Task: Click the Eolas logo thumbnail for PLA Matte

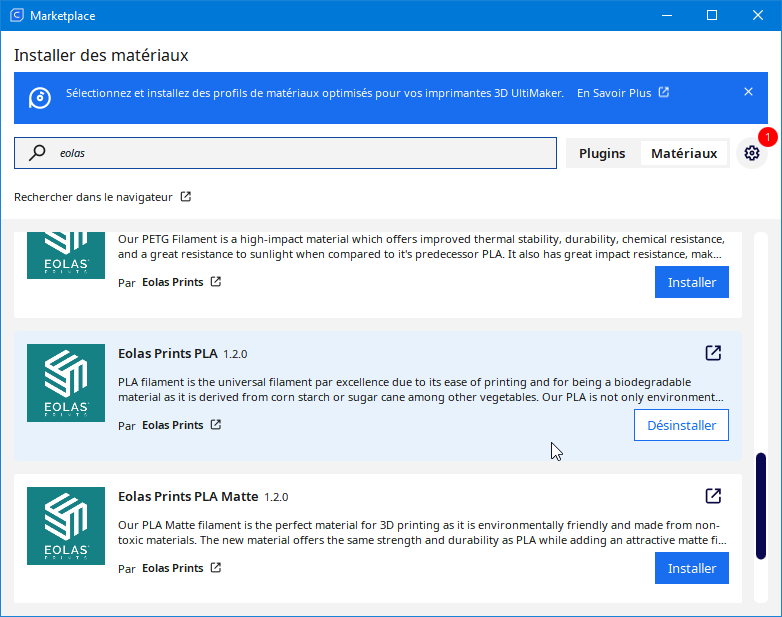Action: [66, 526]
